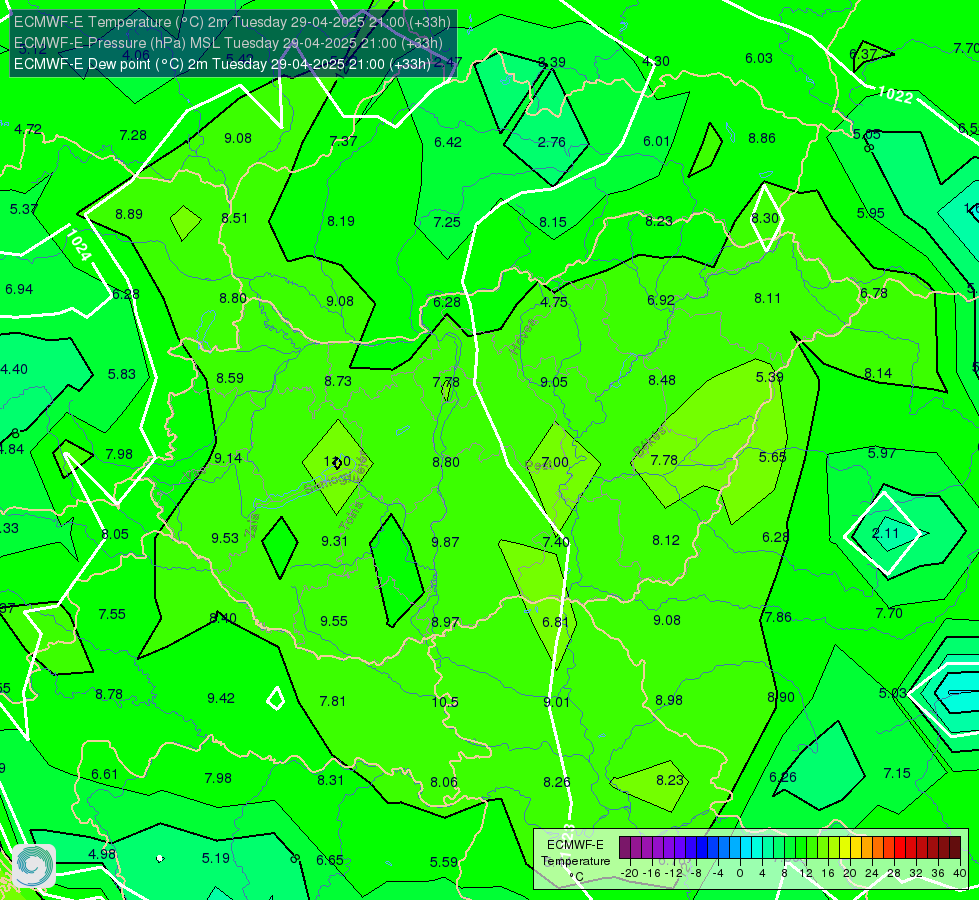Click the 8.78 dew point value
The image size is (979, 900).
(109, 695)
